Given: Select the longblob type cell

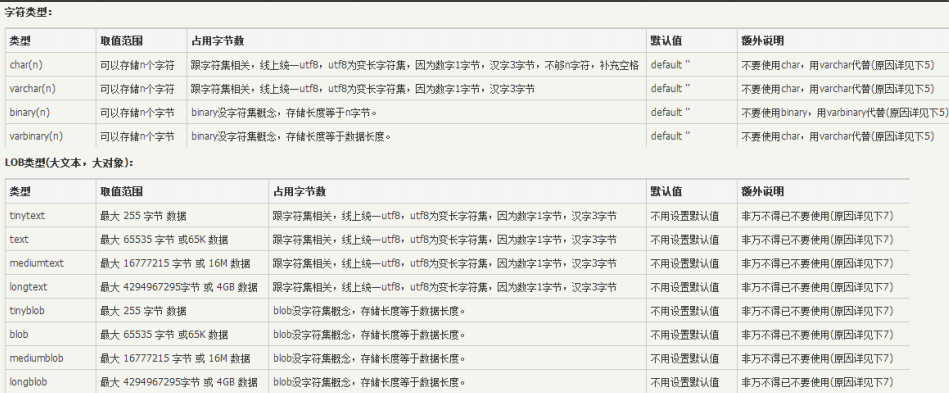Looking at the screenshot, I should tap(28, 382).
